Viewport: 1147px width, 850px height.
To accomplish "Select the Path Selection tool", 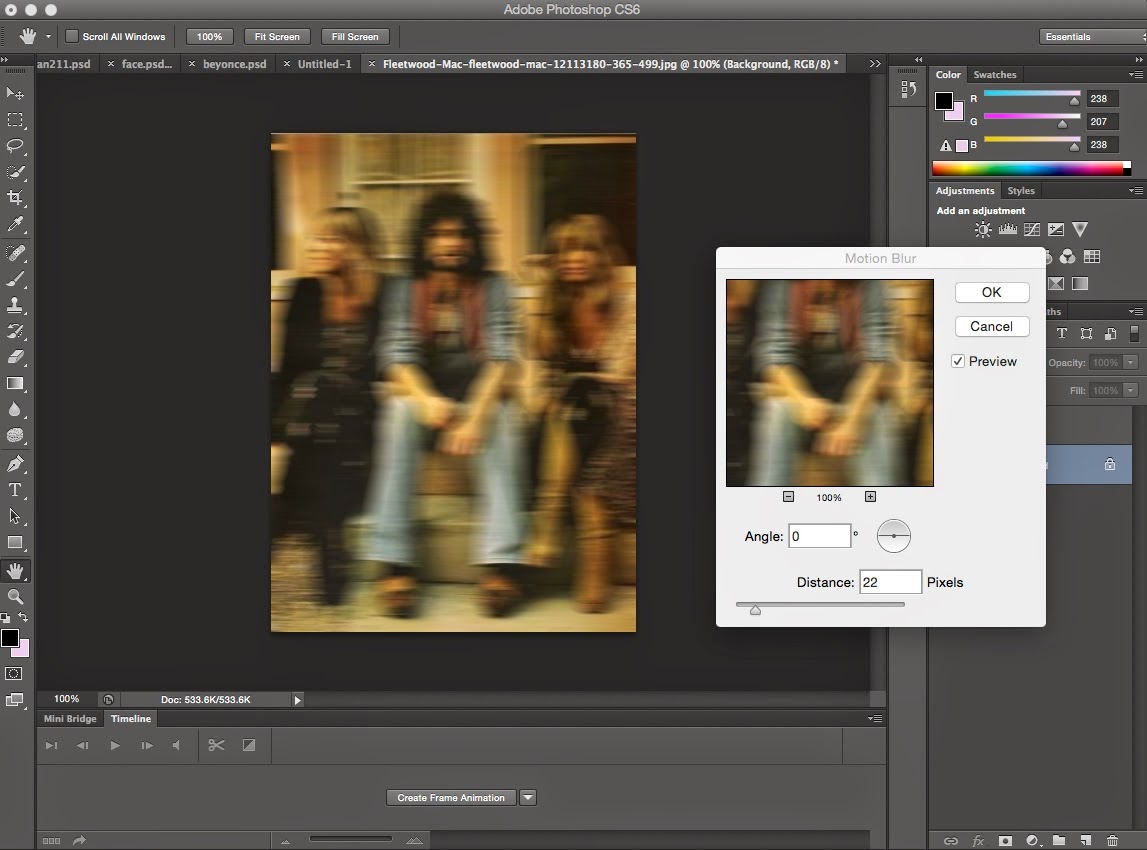I will 15,516.
